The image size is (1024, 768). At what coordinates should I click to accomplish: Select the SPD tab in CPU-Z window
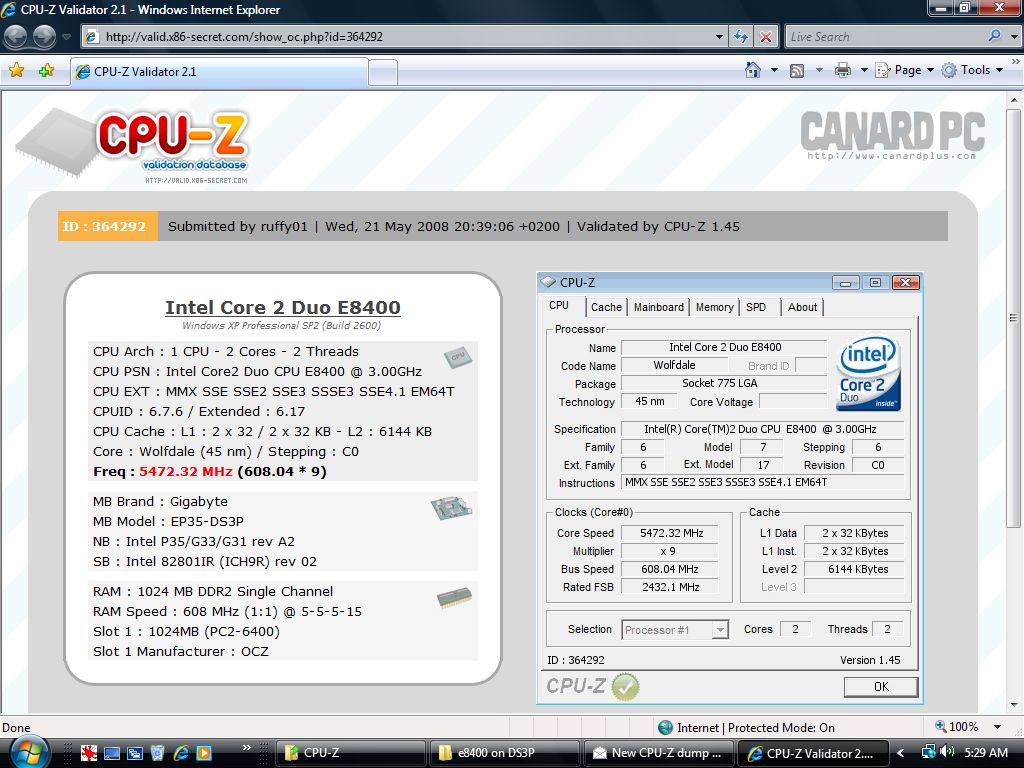[x=756, y=307]
